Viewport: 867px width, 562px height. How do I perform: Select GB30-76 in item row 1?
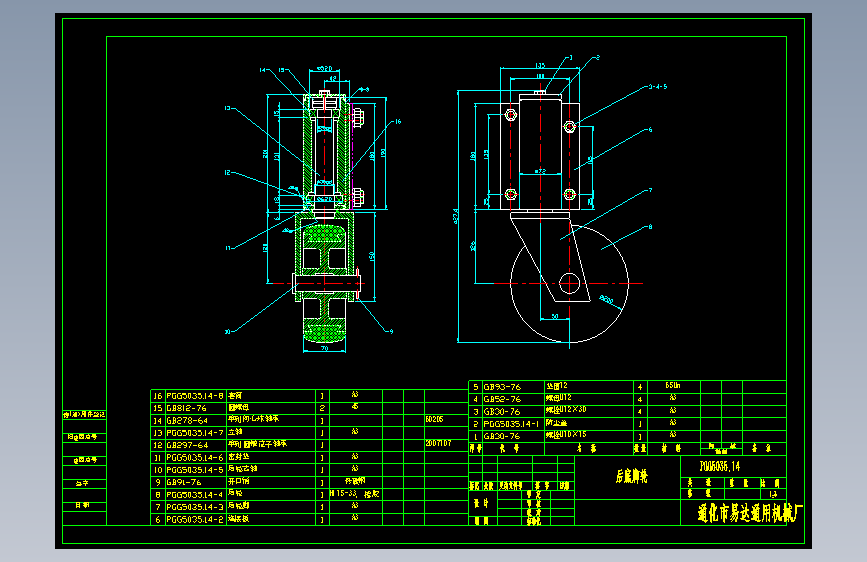(502, 436)
